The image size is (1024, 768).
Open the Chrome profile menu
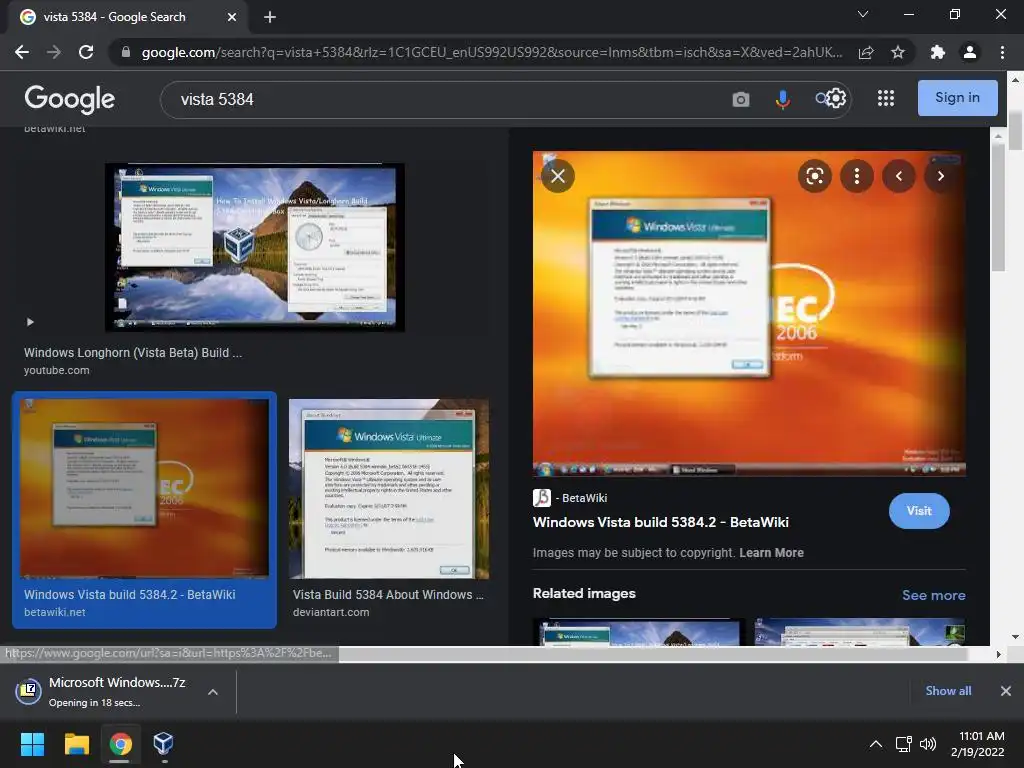(x=970, y=52)
